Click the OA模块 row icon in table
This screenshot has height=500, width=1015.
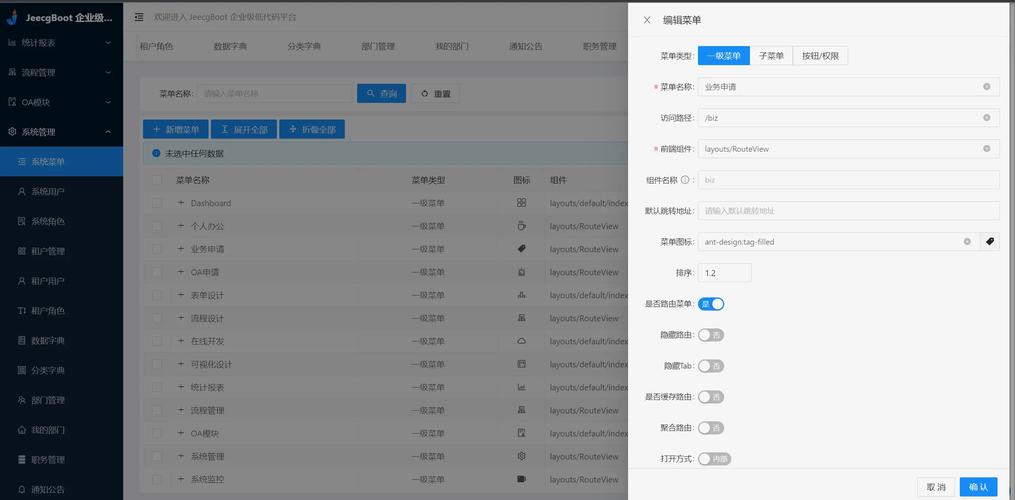522,433
